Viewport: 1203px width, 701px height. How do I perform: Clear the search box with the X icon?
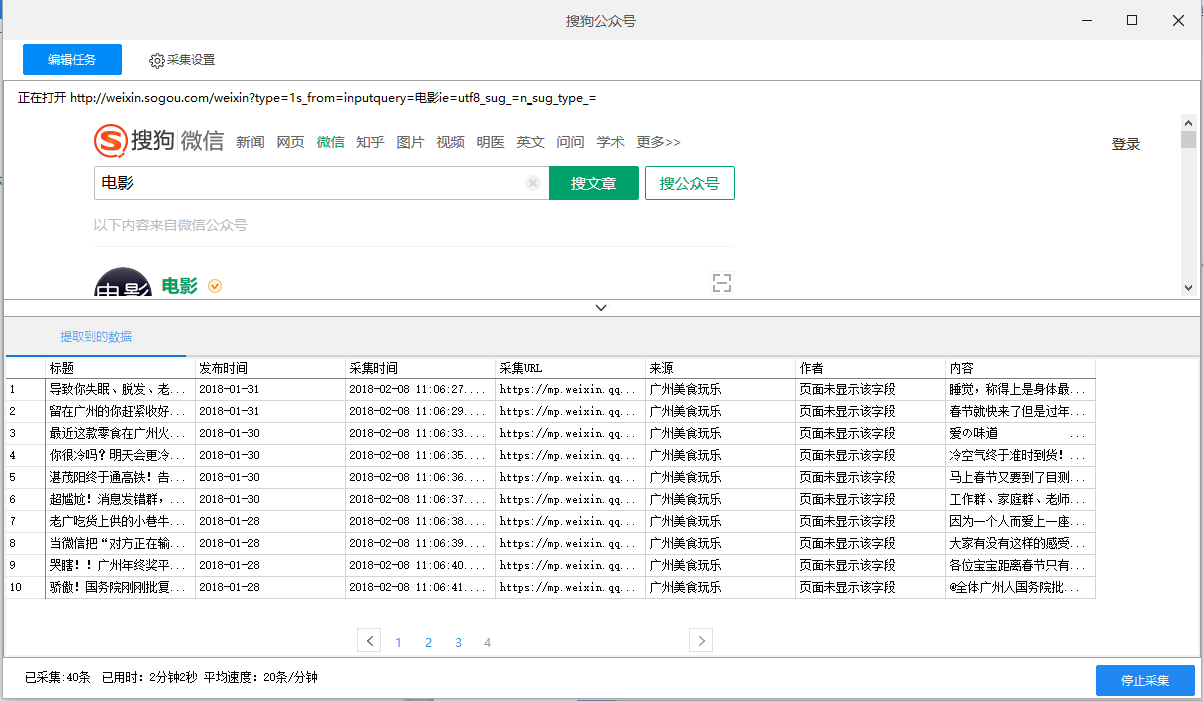pyautogui.click(x=533, y=183)
